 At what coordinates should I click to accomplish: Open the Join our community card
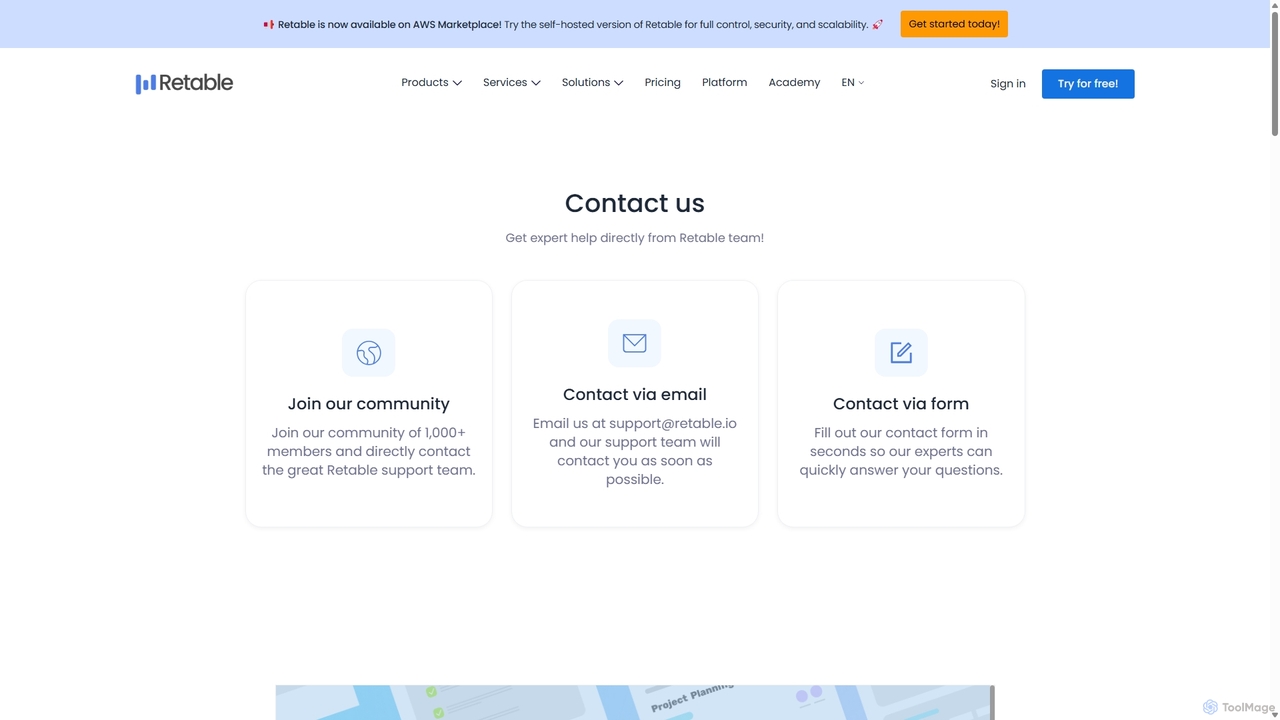coord(369,403)
